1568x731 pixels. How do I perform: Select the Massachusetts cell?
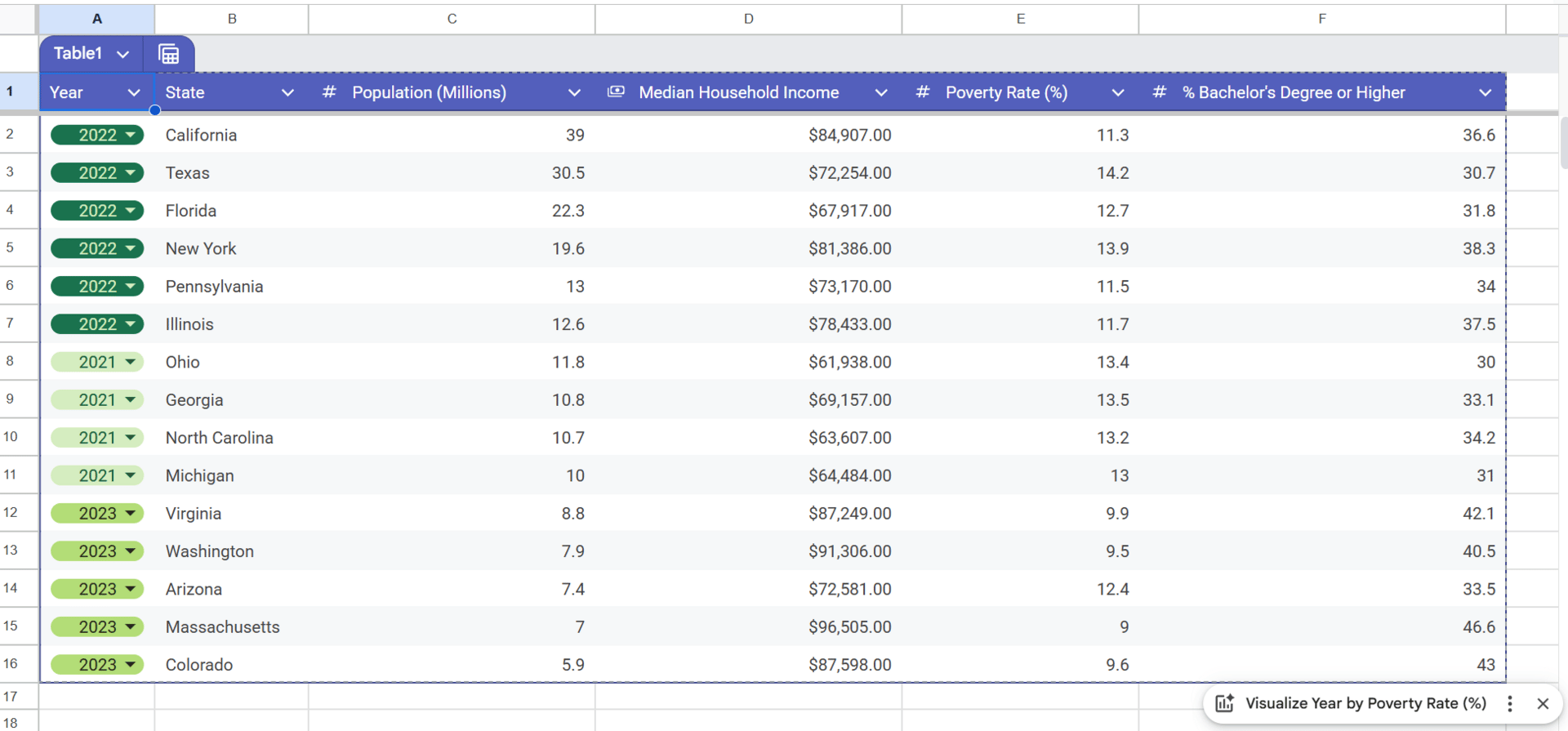pyautogui.click(x=222, y=627)
